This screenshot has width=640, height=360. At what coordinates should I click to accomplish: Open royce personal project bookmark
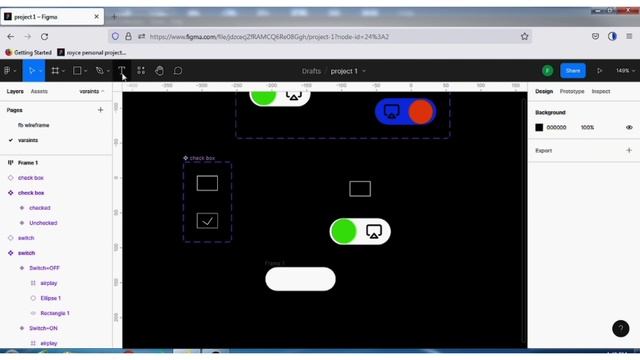pos(91,53)
